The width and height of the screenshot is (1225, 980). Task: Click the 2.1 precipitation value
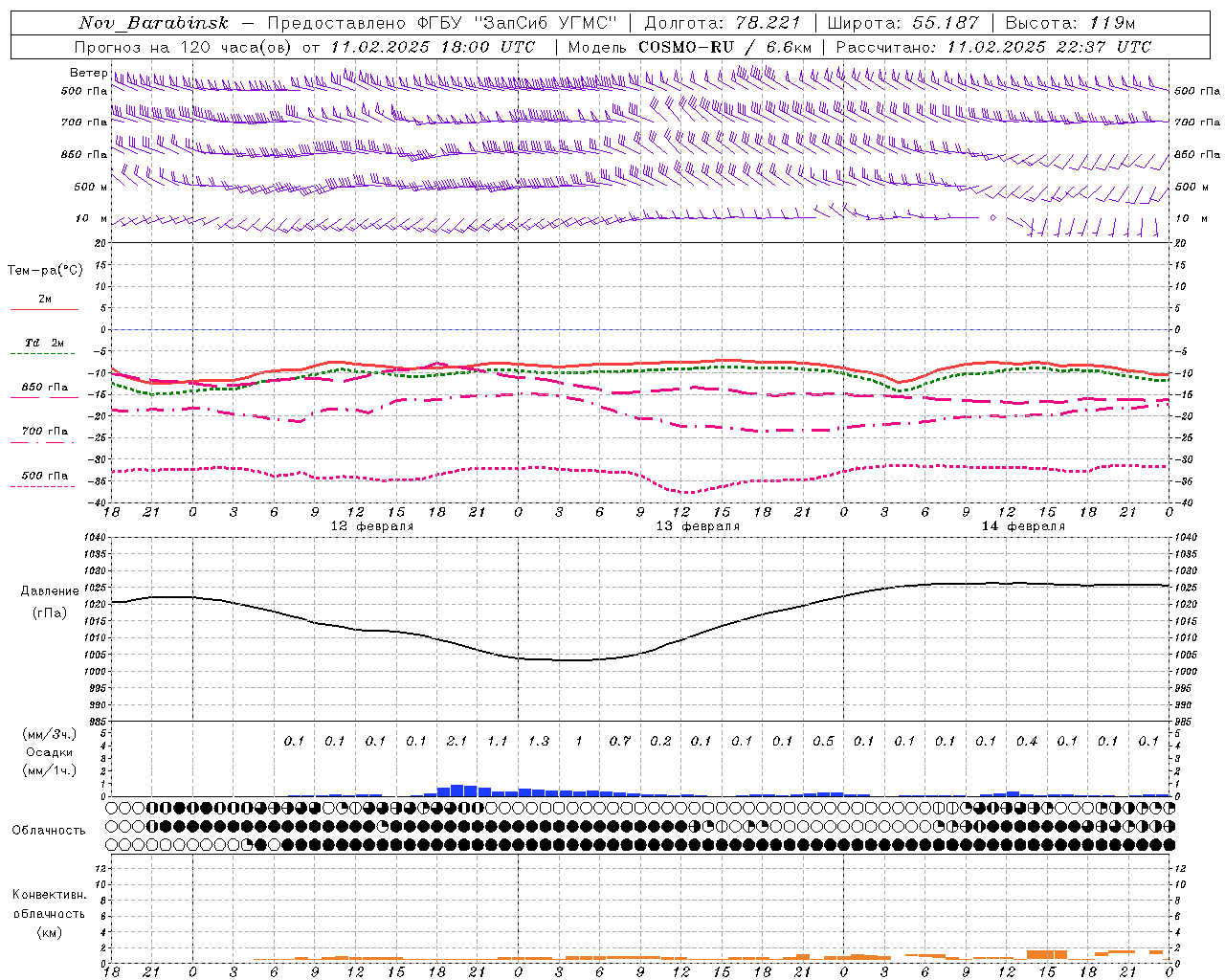(x=457, y=742)
